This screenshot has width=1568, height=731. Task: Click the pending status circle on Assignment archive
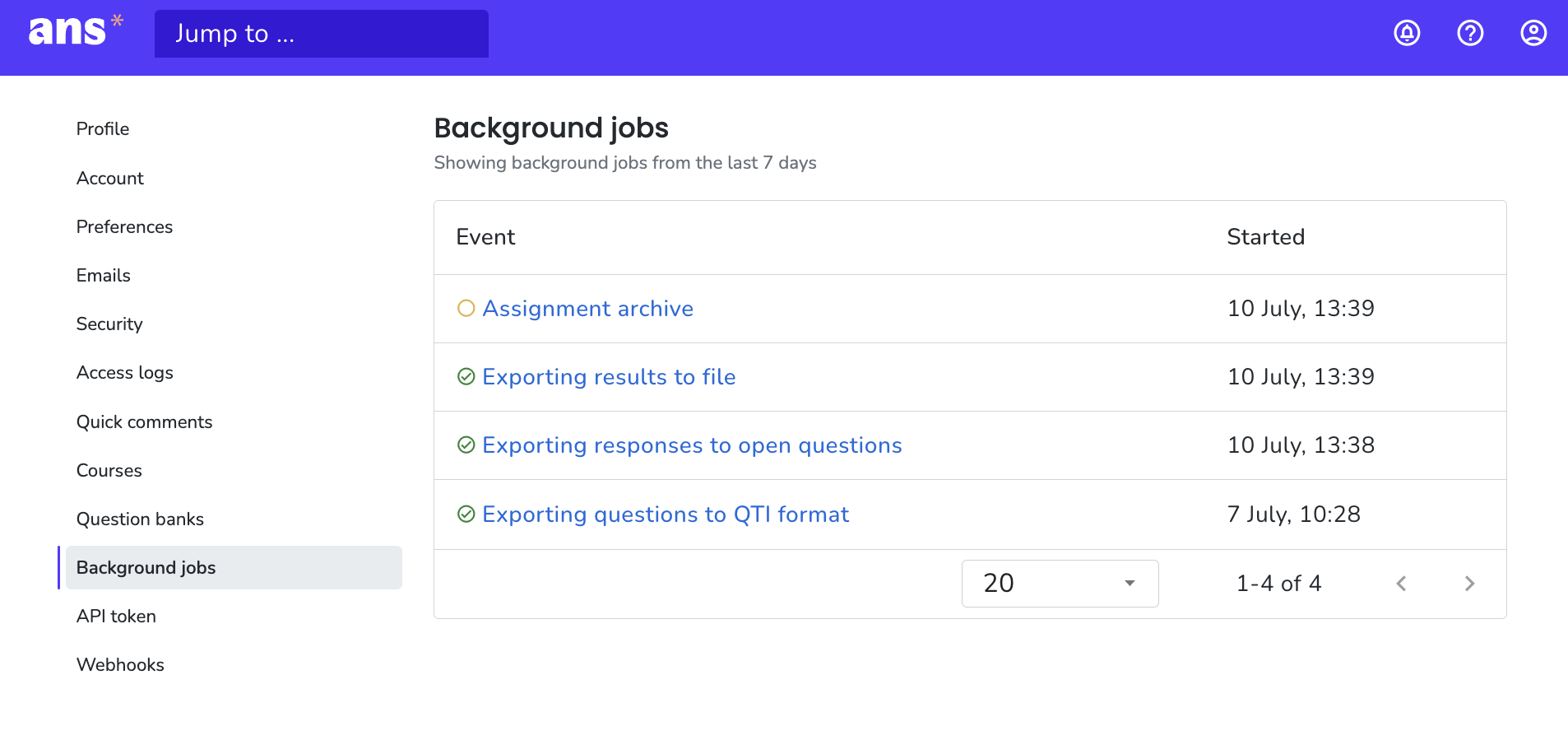[466, 309]
